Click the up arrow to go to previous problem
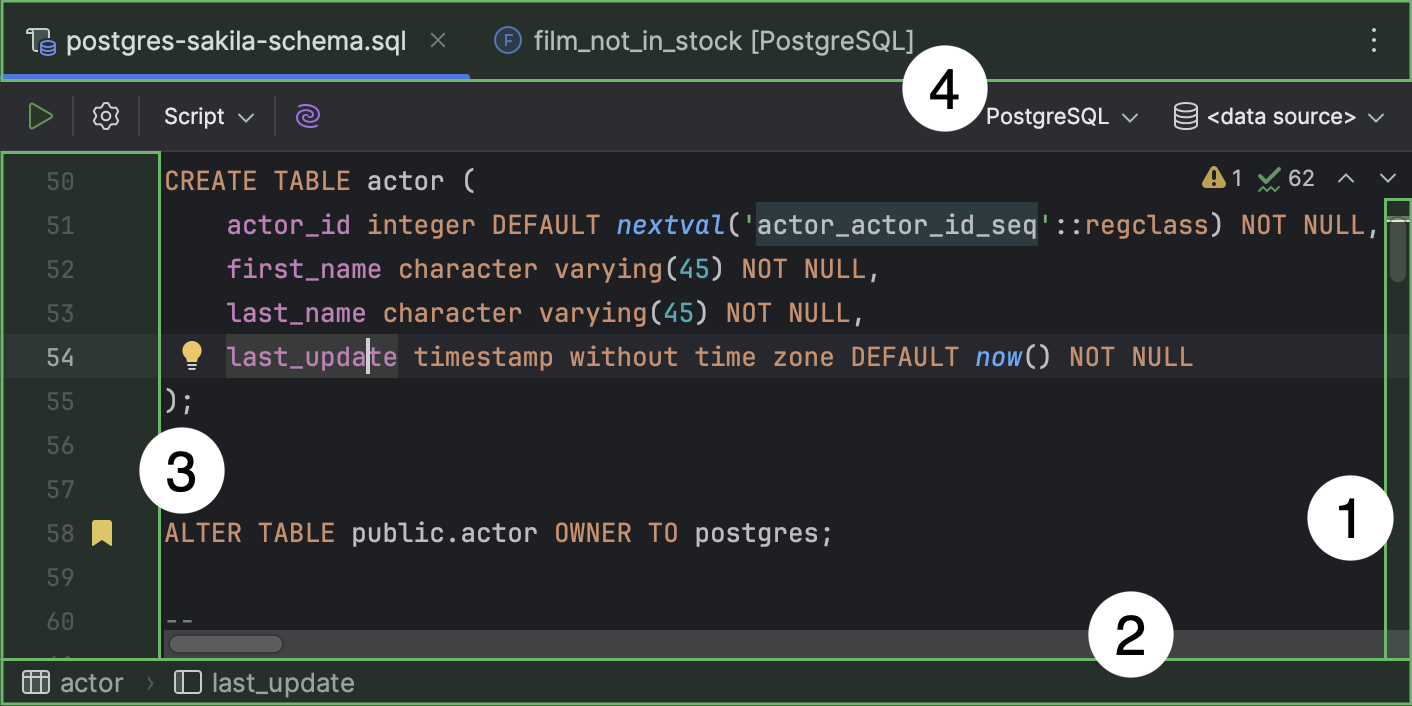This screenshot has height=706, width=1412. [x=1346, y=178]
